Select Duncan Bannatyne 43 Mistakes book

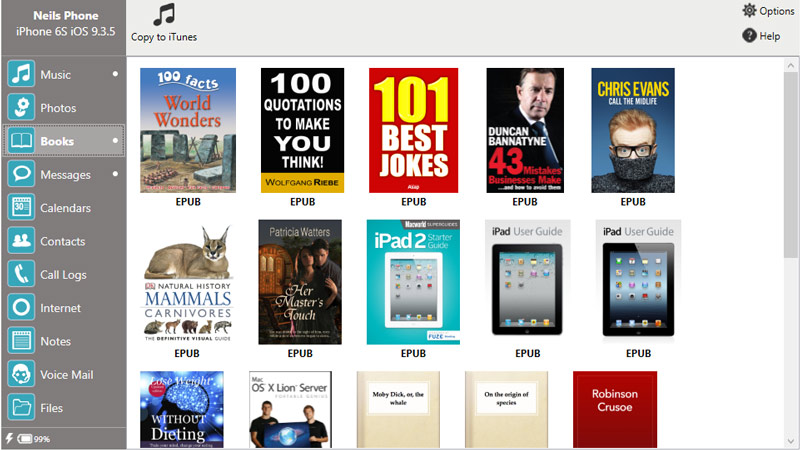pos(525,130)
